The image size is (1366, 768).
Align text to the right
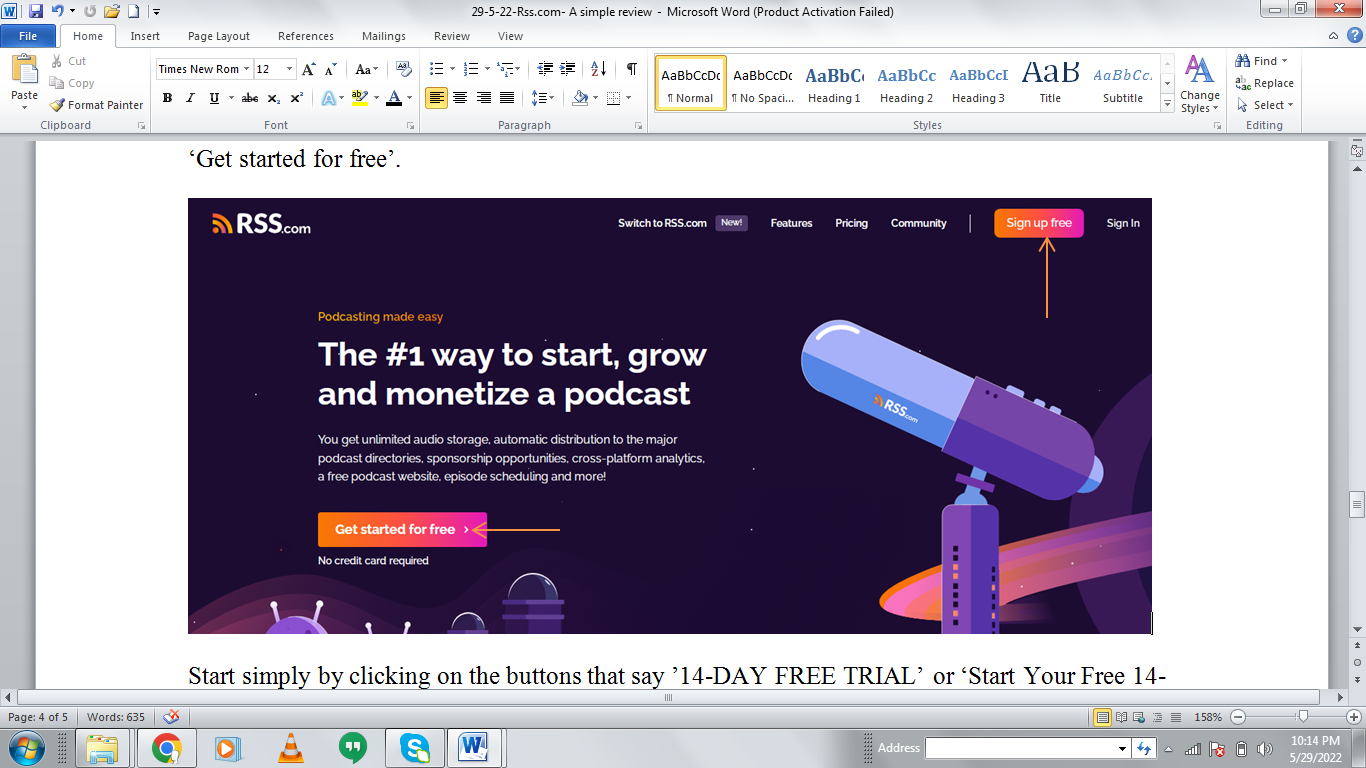483,98
